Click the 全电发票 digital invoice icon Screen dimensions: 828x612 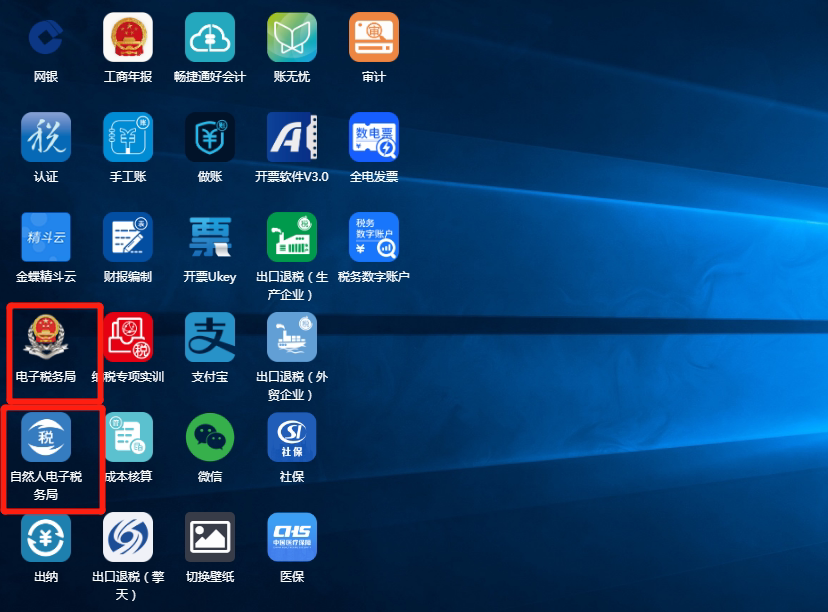click(x=374, y=137)
